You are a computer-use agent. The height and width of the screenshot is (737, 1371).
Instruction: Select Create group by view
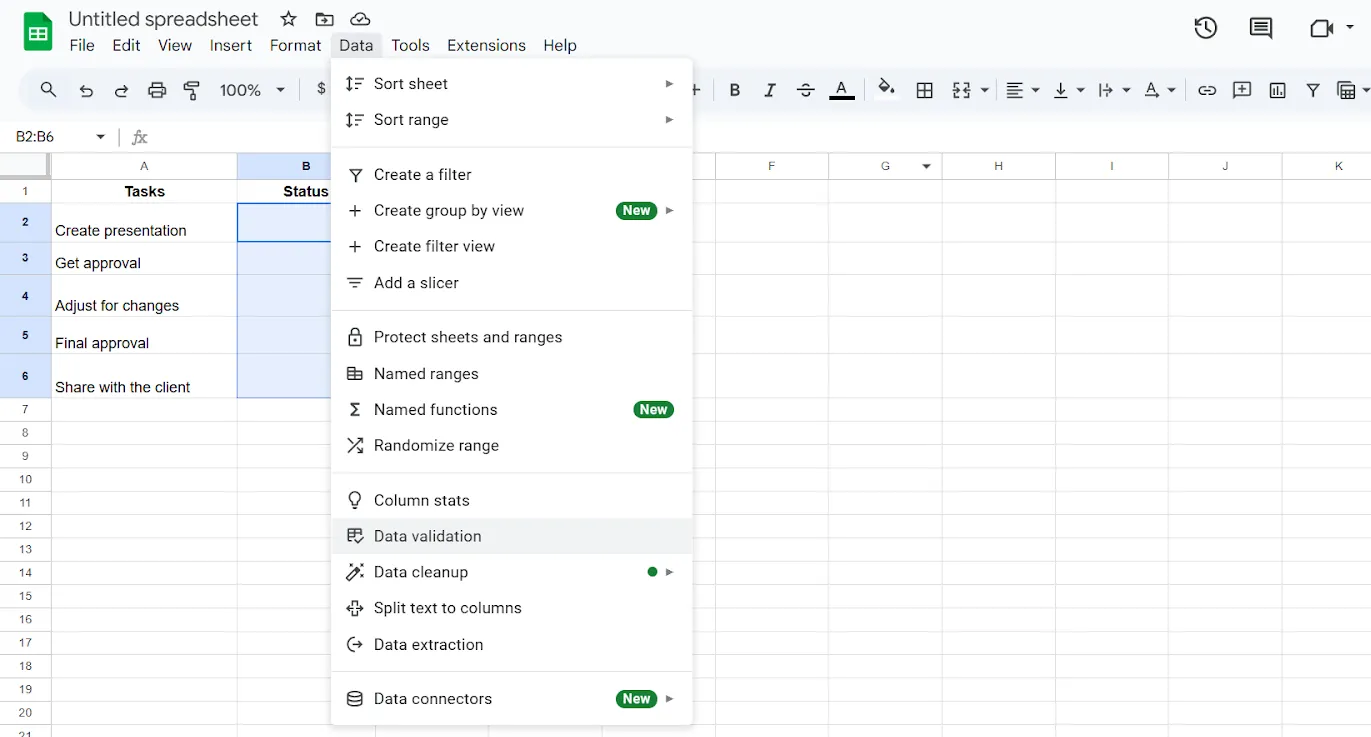511,211
